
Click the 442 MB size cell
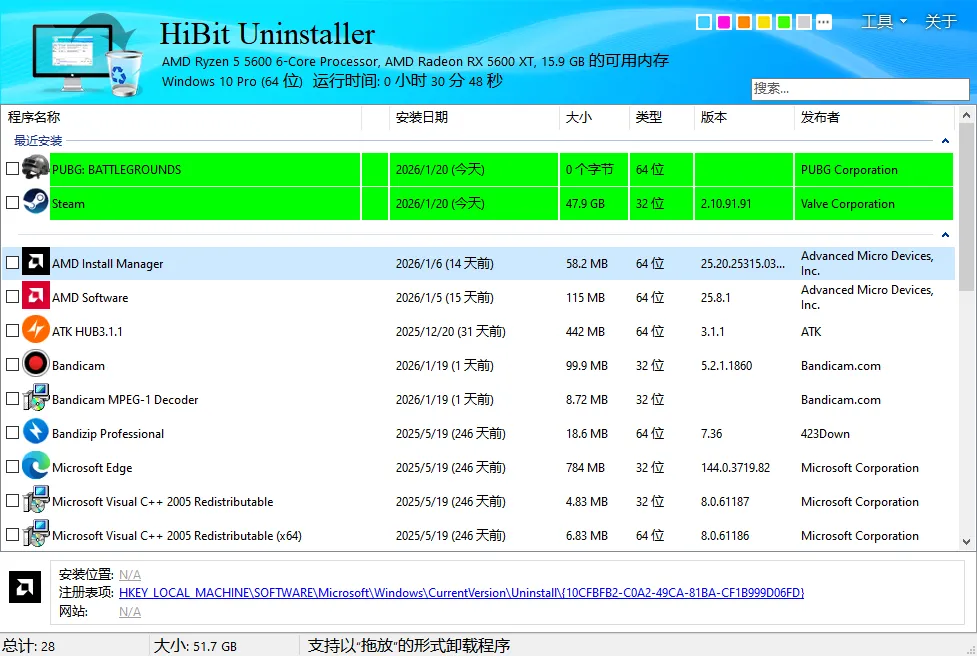click(585, 331)
